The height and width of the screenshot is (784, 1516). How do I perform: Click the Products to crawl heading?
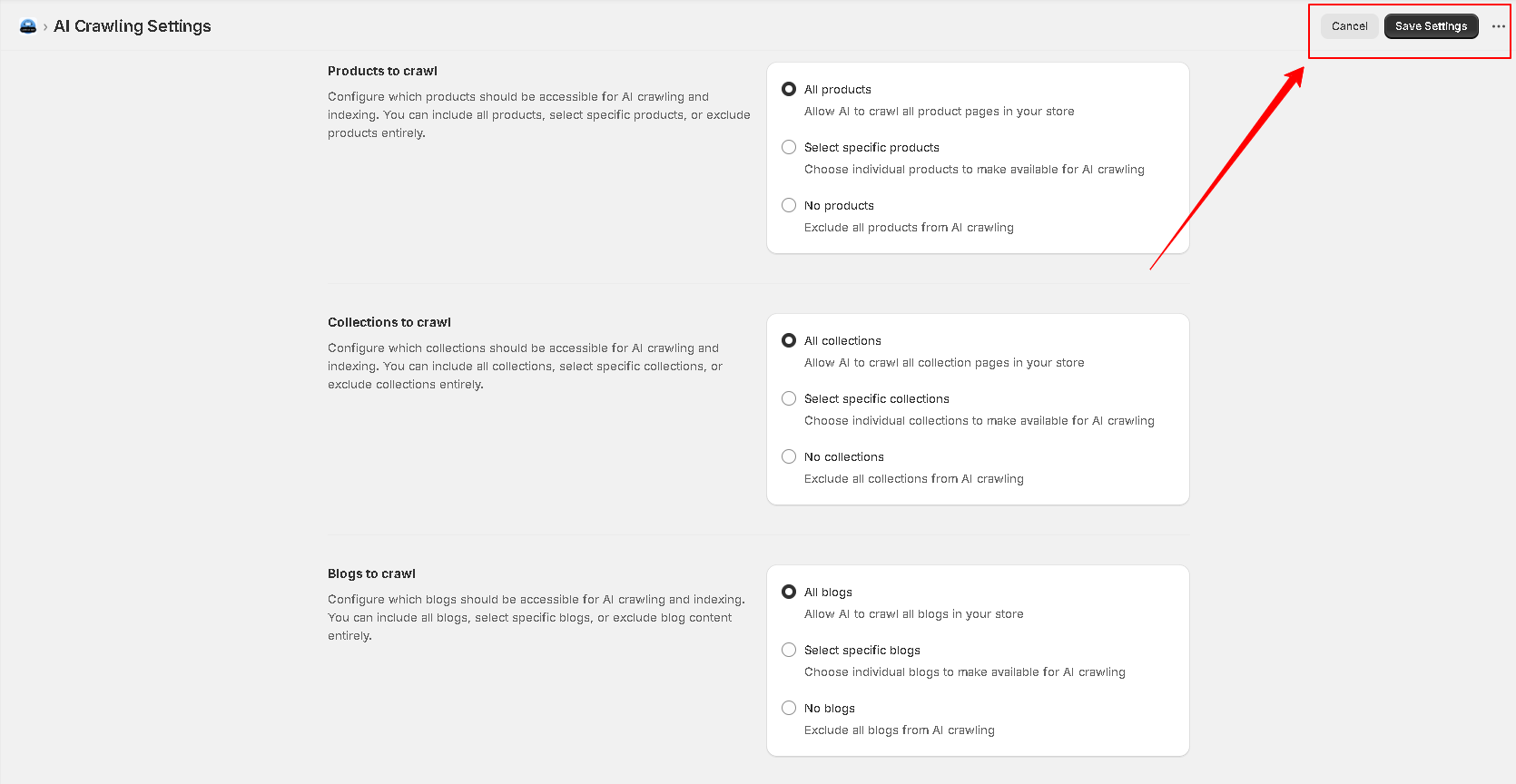[382, 71]
